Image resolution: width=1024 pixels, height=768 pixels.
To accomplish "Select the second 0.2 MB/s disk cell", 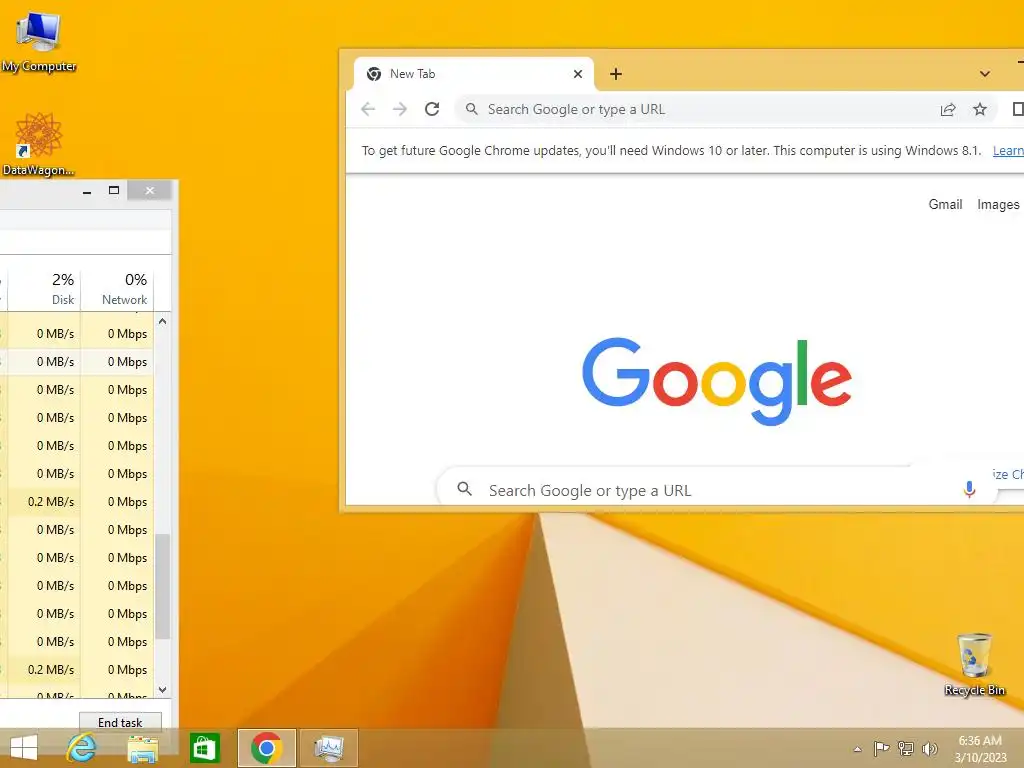I will pyautogui.click(x=44, y=669).
